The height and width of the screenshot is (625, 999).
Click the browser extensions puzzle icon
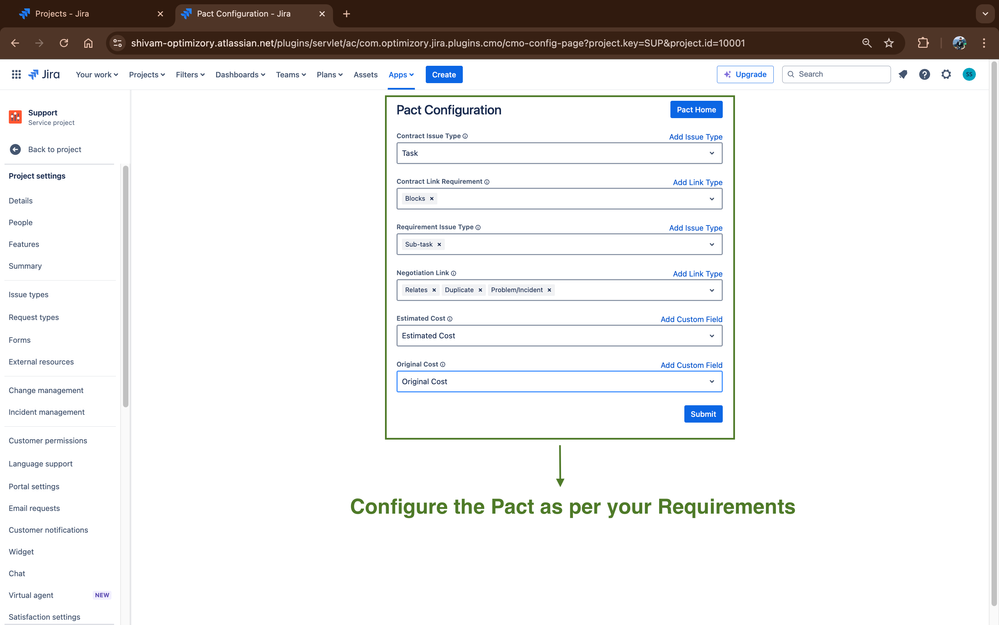(923, 43)
